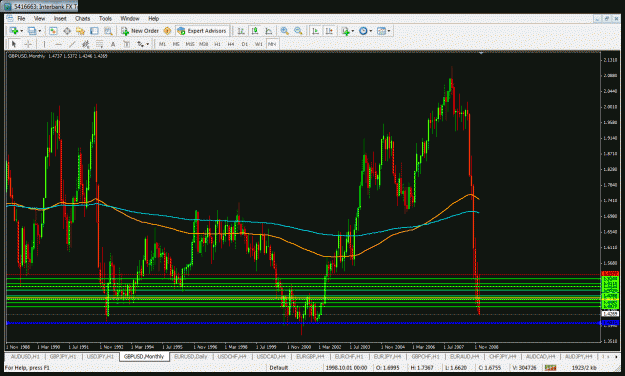Zoom in on the chart

[285, 31]
